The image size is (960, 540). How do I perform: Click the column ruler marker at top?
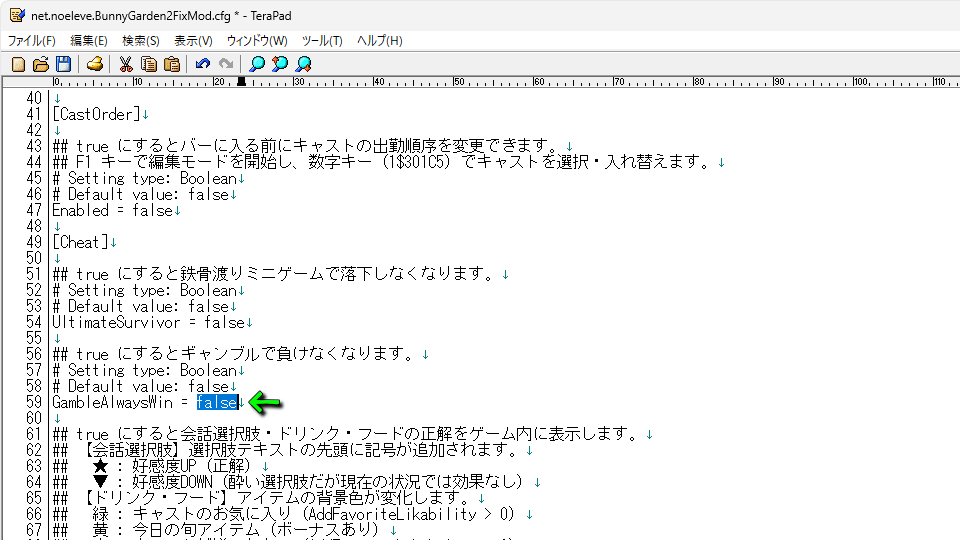(241, 82)
